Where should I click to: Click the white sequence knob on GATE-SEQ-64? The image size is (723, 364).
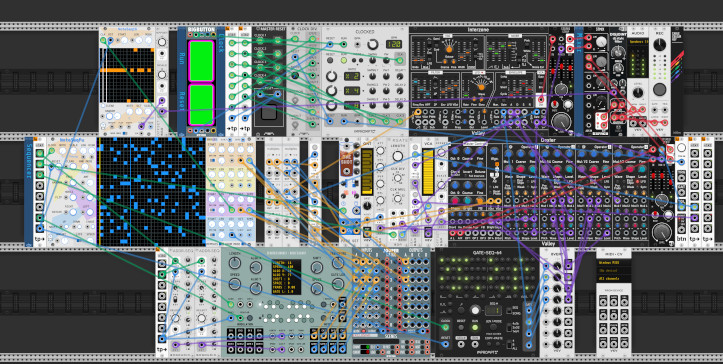(474, 310)
